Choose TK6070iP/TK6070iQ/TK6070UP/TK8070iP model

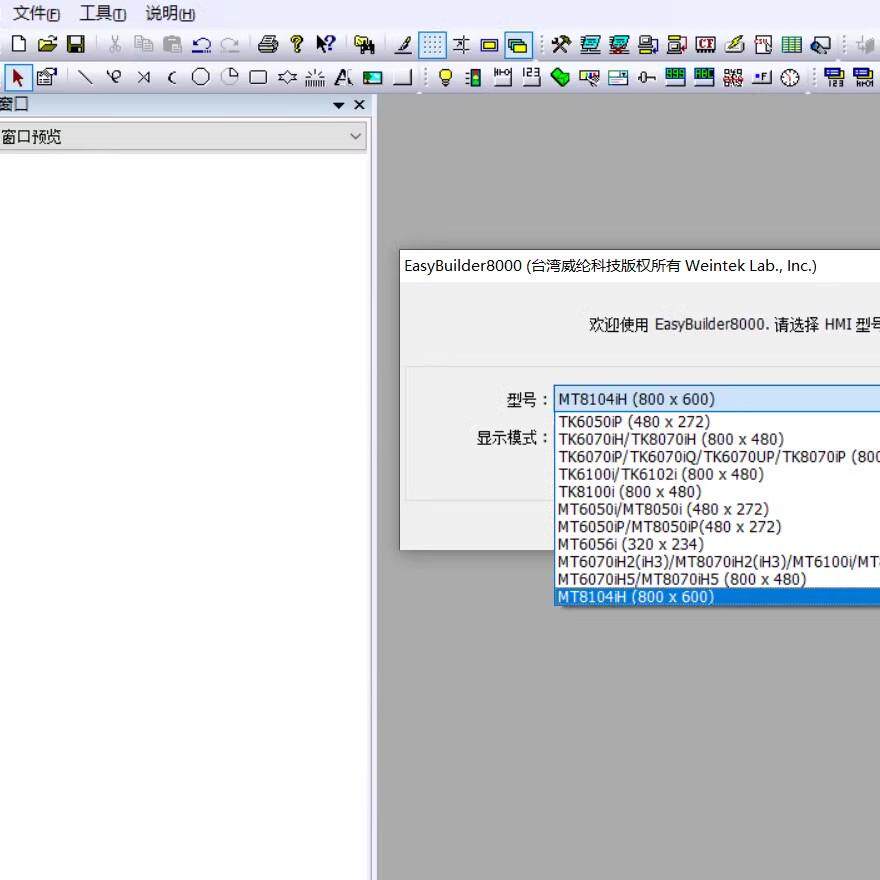point(717,456)
